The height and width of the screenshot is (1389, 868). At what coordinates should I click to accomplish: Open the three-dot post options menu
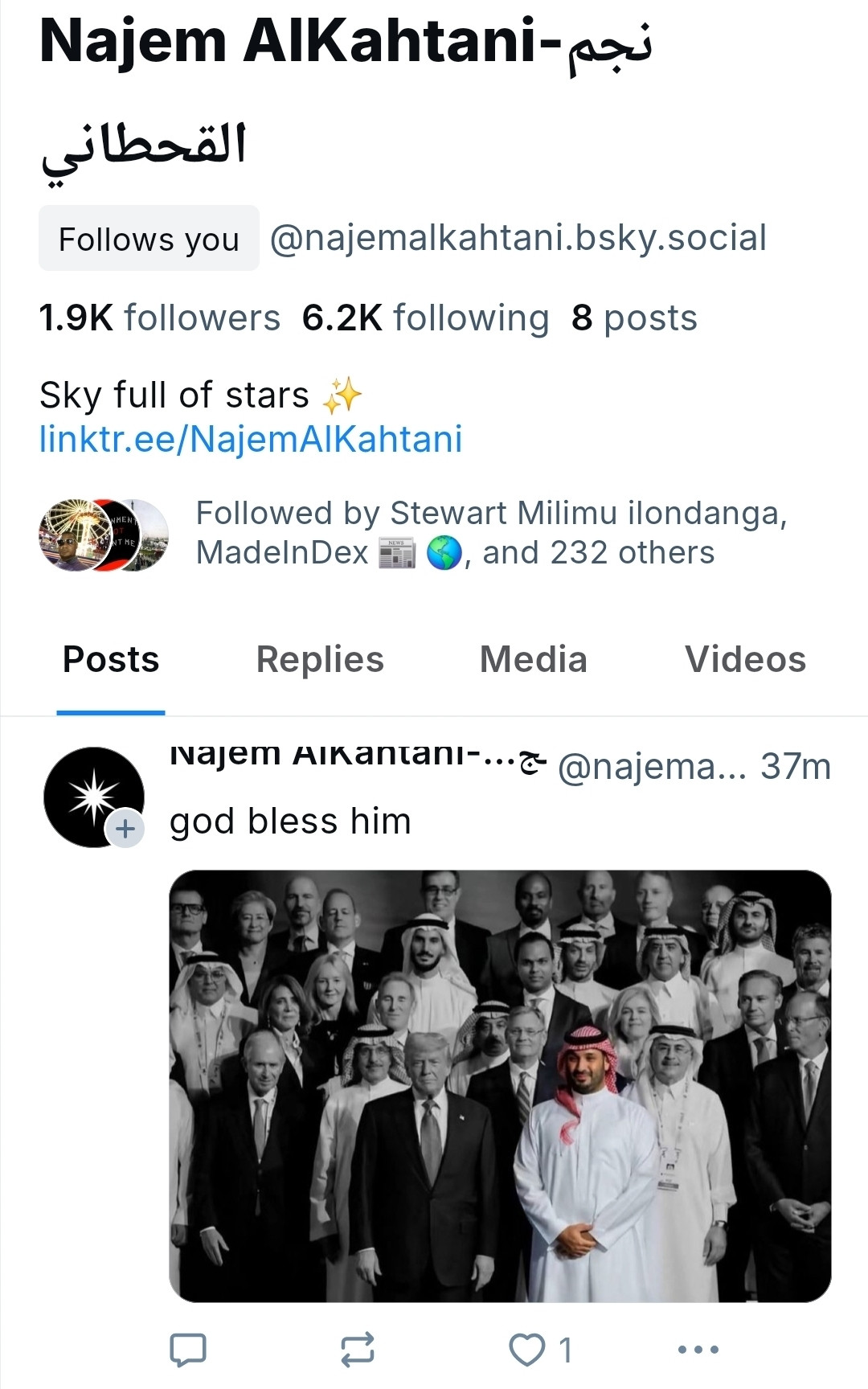coord(698,1350)
